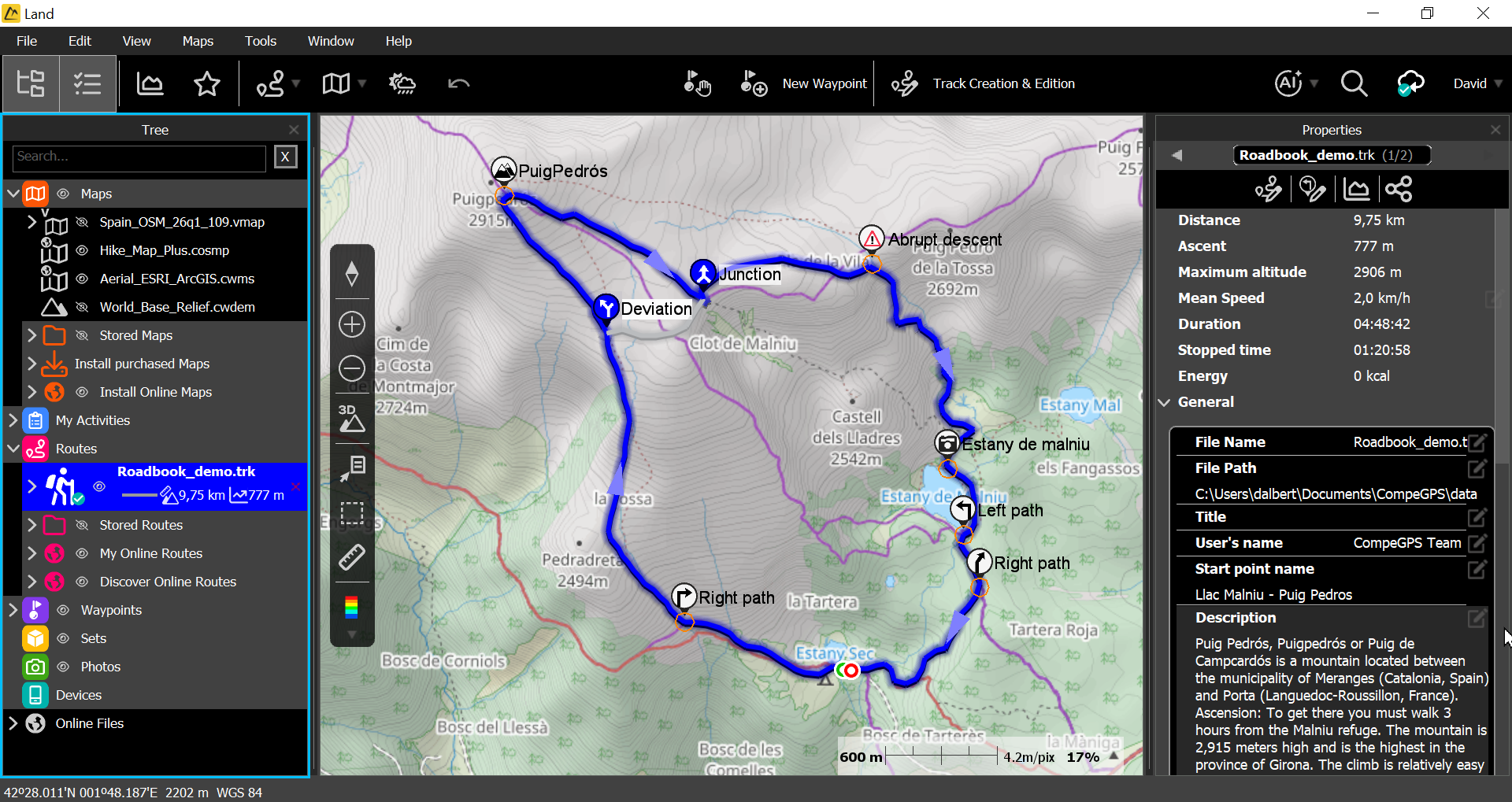This screenshot has width=1512, height=802.
Task: Click the New Waypoint button
Action: (x=803, y=83)
